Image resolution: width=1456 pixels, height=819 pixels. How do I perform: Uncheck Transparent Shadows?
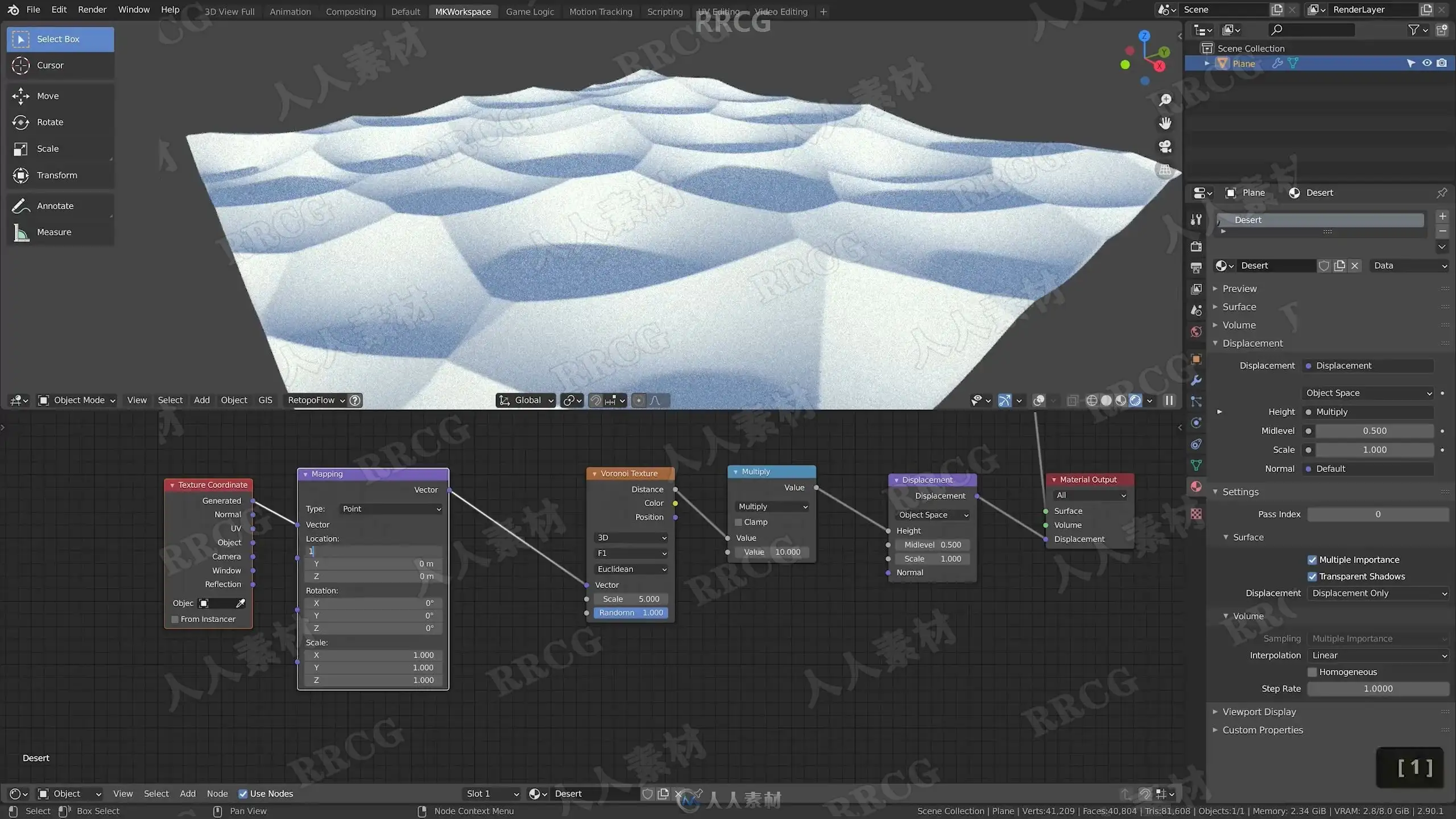click(x=1312, y=576)
